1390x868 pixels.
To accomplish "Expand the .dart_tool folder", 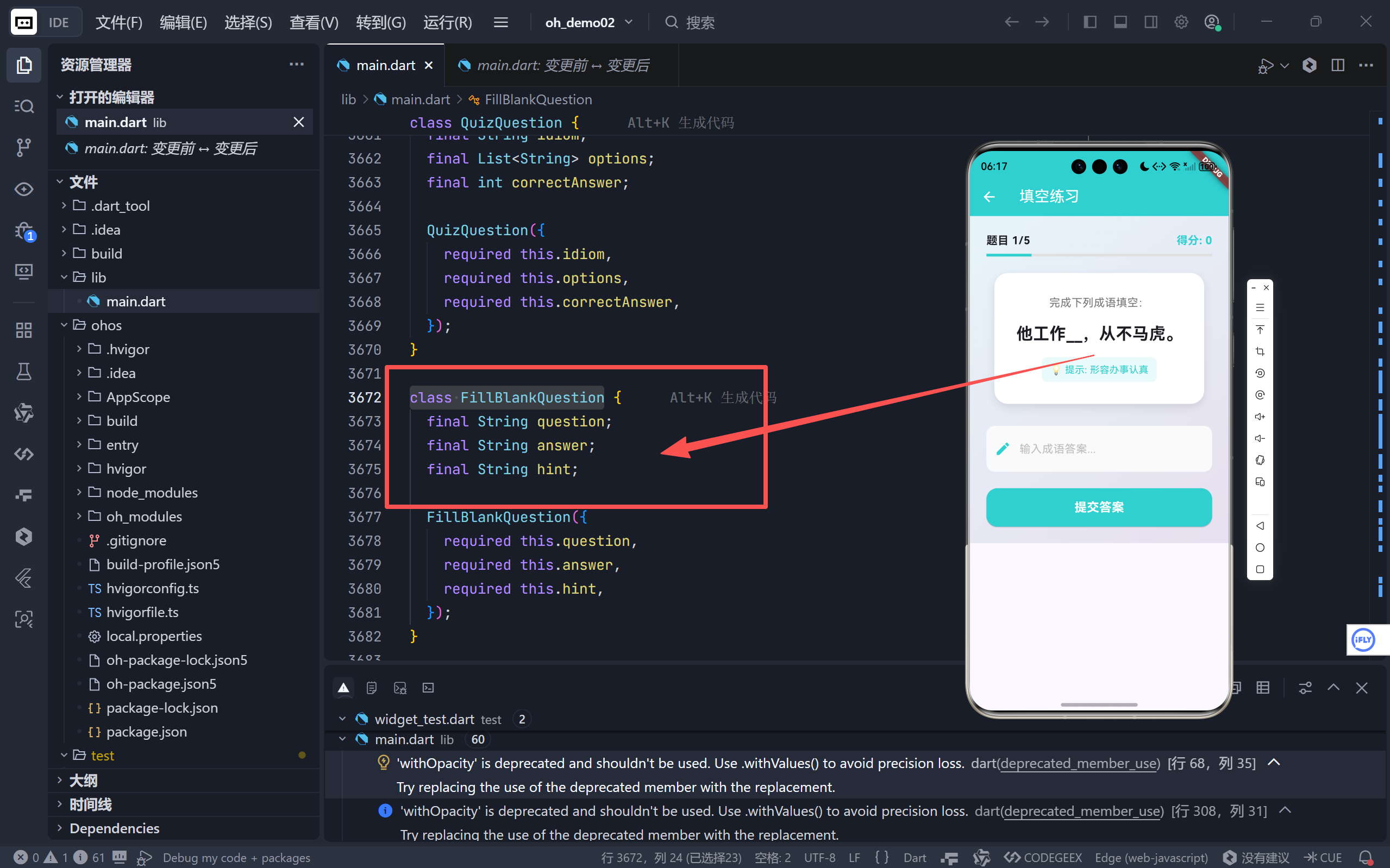I will point(121,205).
